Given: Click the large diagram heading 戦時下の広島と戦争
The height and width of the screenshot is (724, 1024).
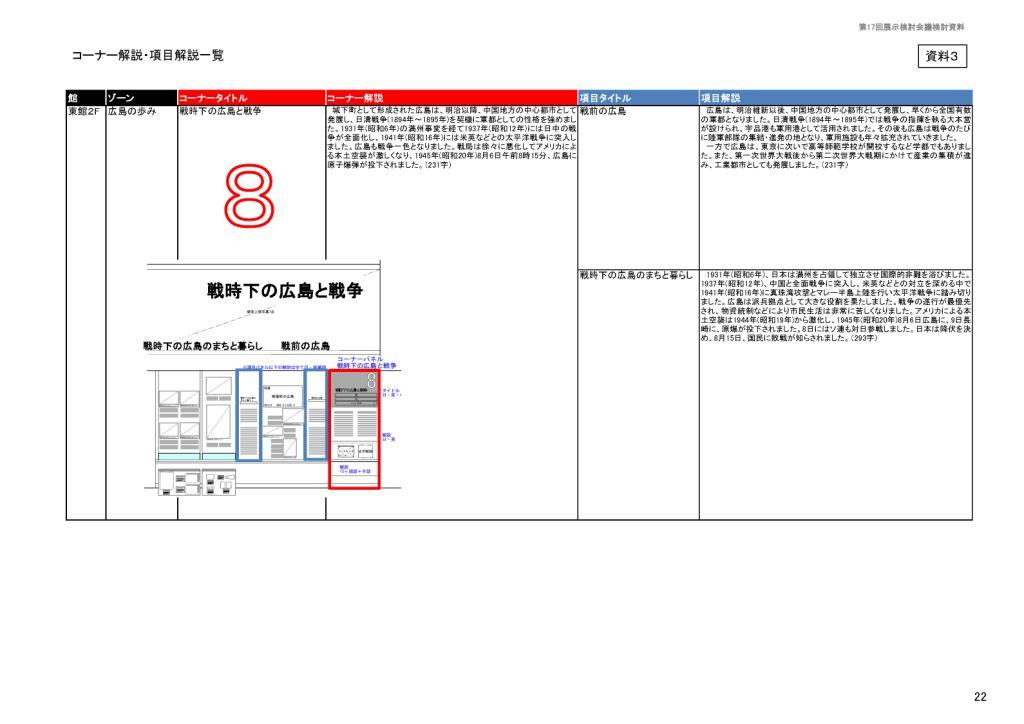Looking at the screenshot, I should (x=285, y=291).
